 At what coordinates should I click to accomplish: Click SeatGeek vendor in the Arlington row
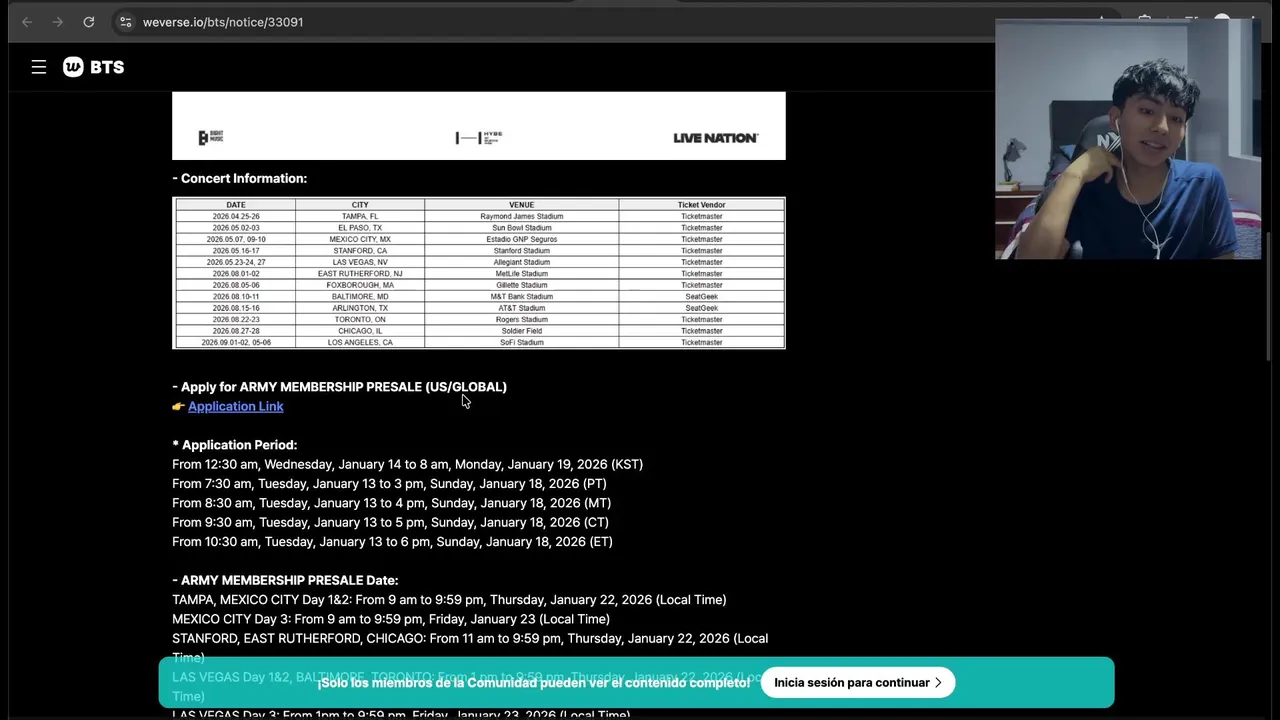[x=701, y=308]
